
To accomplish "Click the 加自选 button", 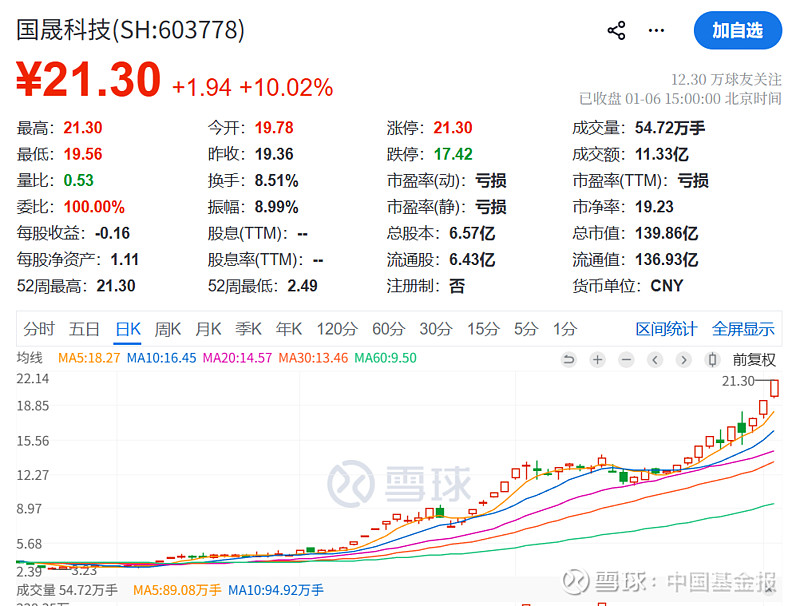I will pos(737,30).
